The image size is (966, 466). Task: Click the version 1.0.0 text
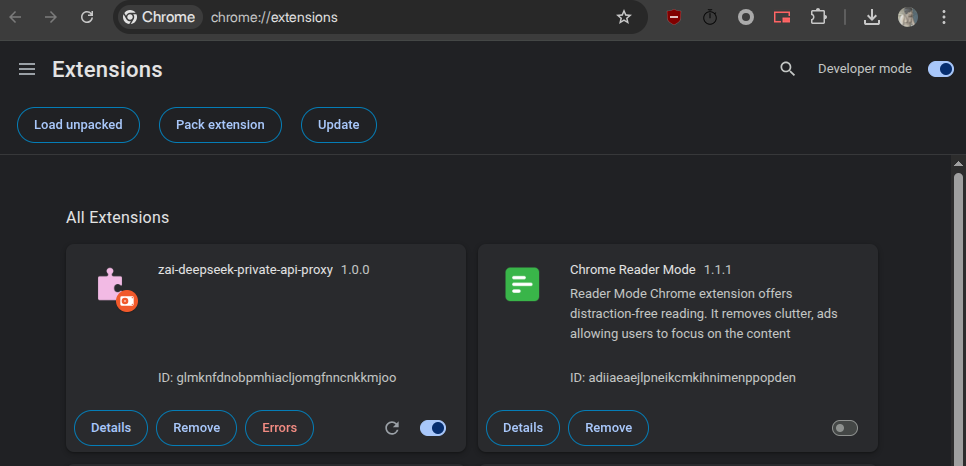(x=355, y=270)
